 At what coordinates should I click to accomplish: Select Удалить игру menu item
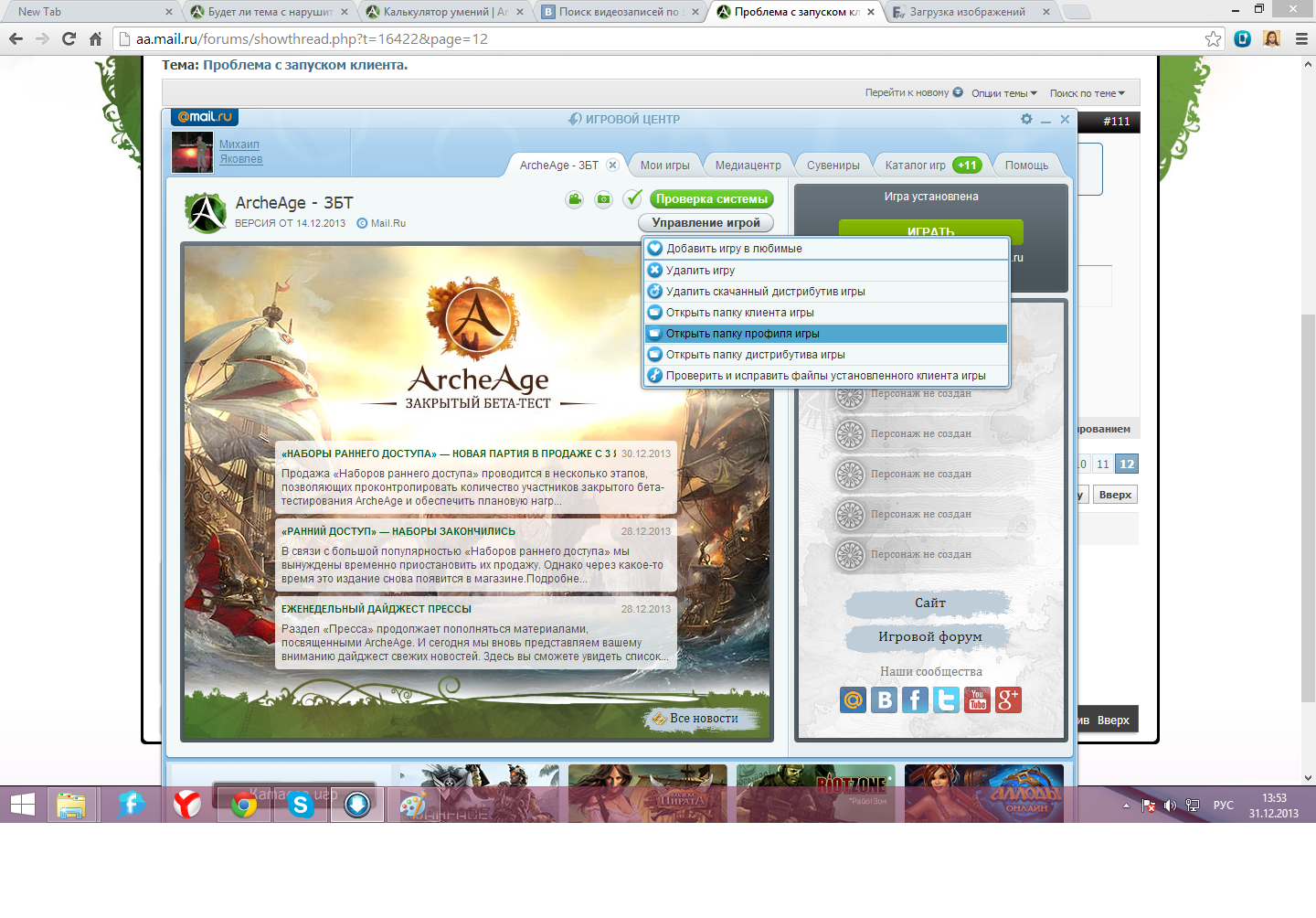click(x=826, y=271)
